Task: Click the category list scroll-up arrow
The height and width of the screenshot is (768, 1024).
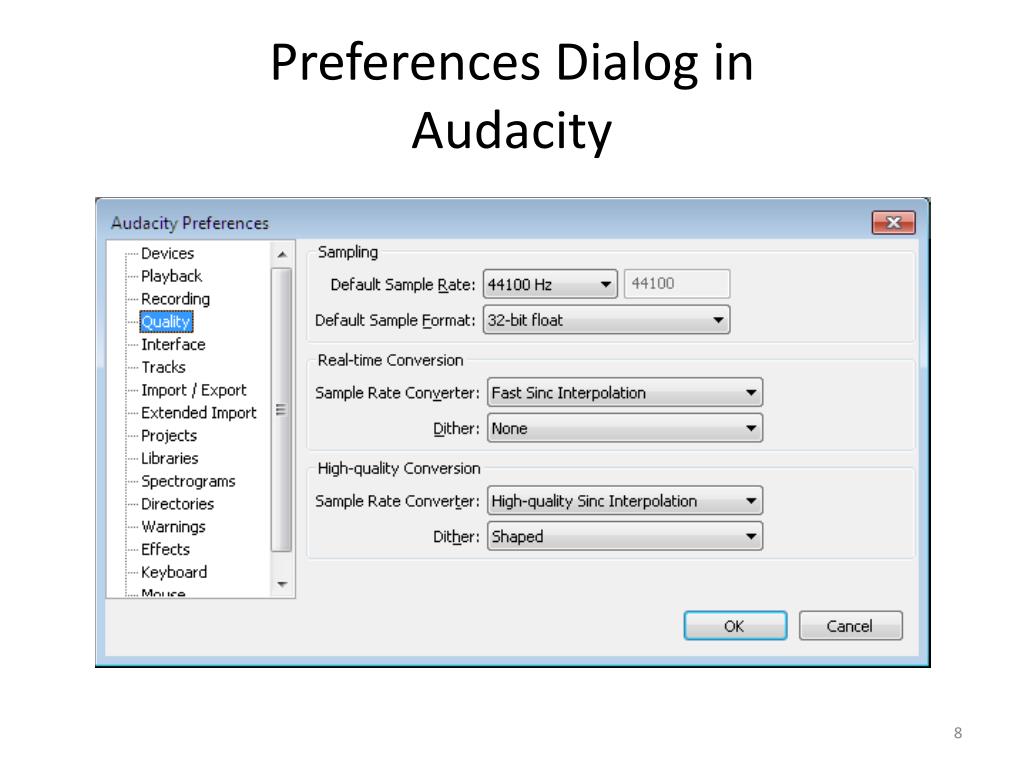Action: coord(282,254)
